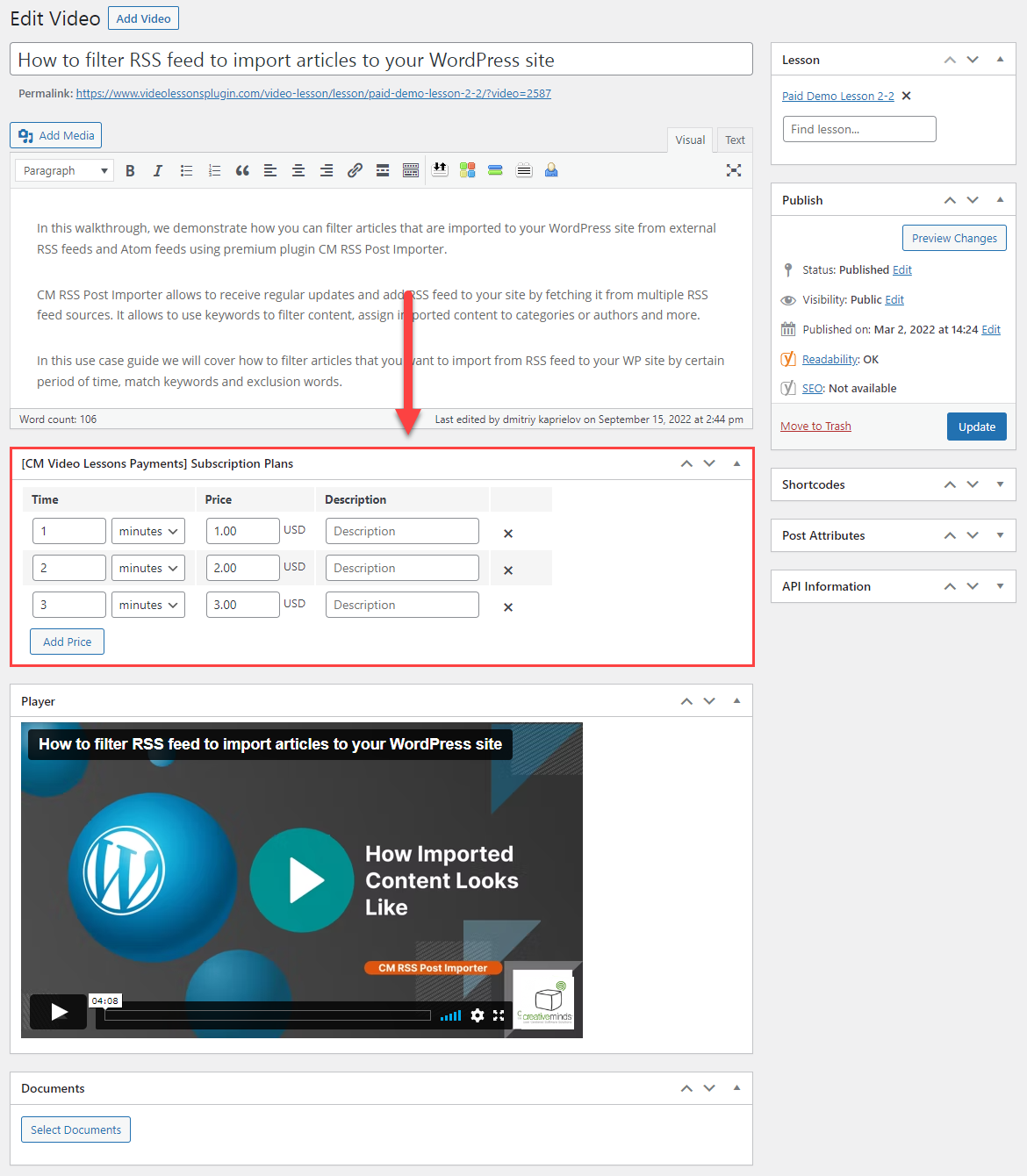Insert a numbered list
Viewport: 1027px width, 1176px height.
click(x=214, y=170)
